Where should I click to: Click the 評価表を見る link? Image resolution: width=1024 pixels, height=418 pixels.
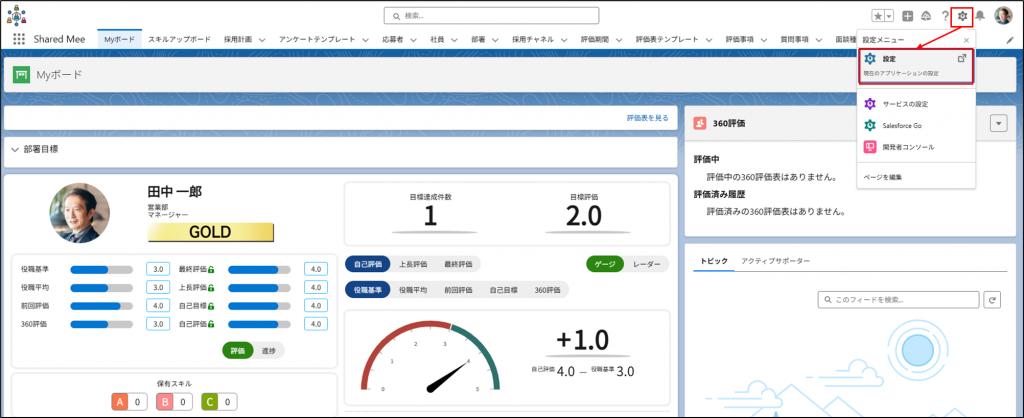point(647,117)
